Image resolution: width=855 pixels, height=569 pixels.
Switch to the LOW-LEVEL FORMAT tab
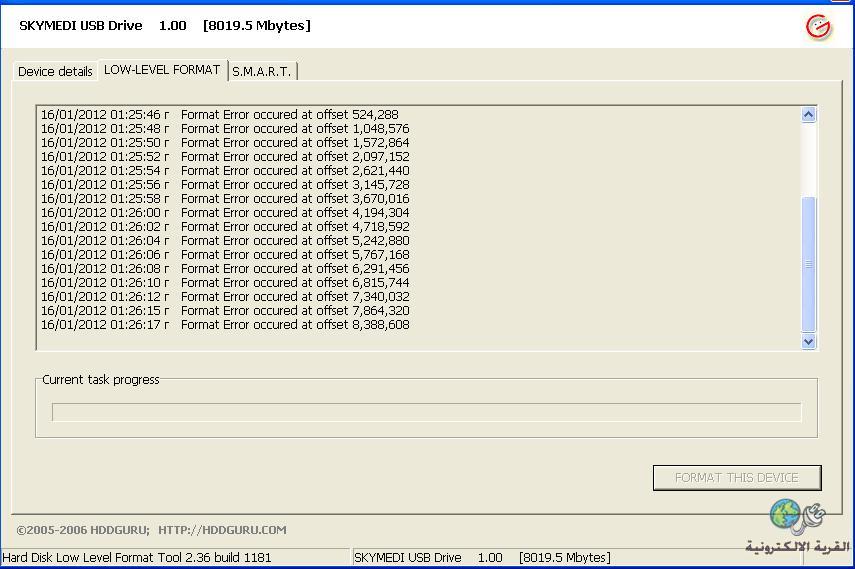pyautogui.click(x=162, y=70)
